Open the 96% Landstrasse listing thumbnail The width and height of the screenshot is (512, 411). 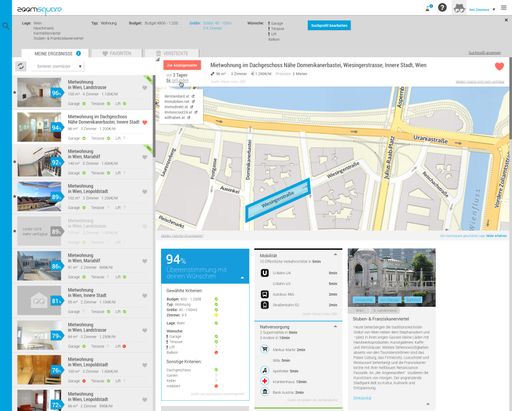click(x=39, y=92)
